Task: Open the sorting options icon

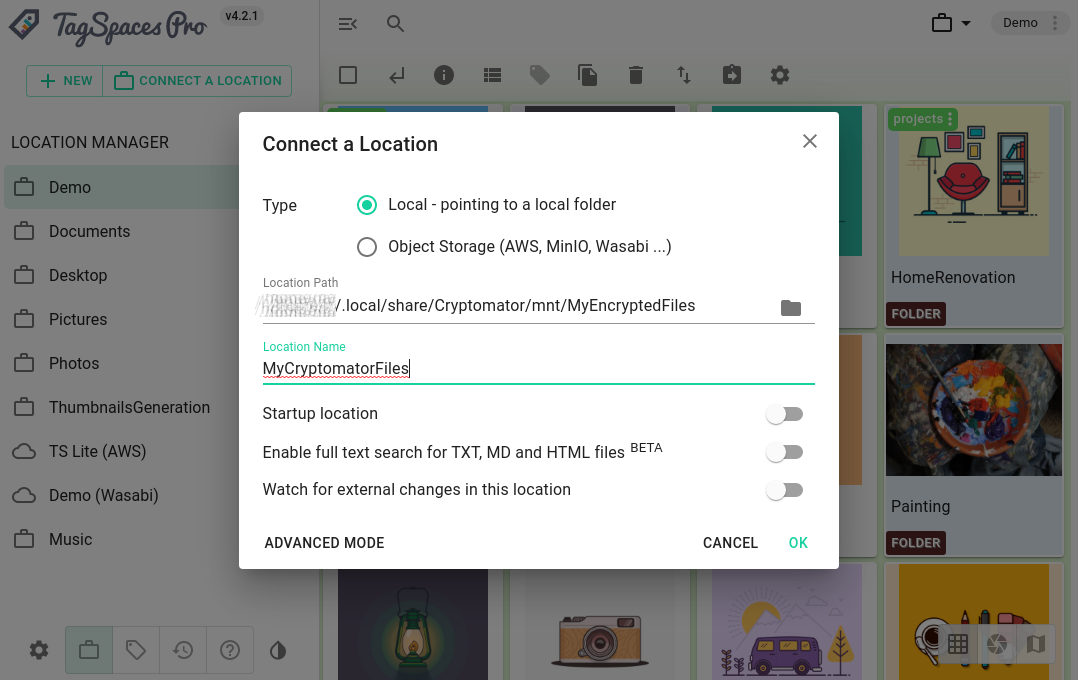Action: 684,74
